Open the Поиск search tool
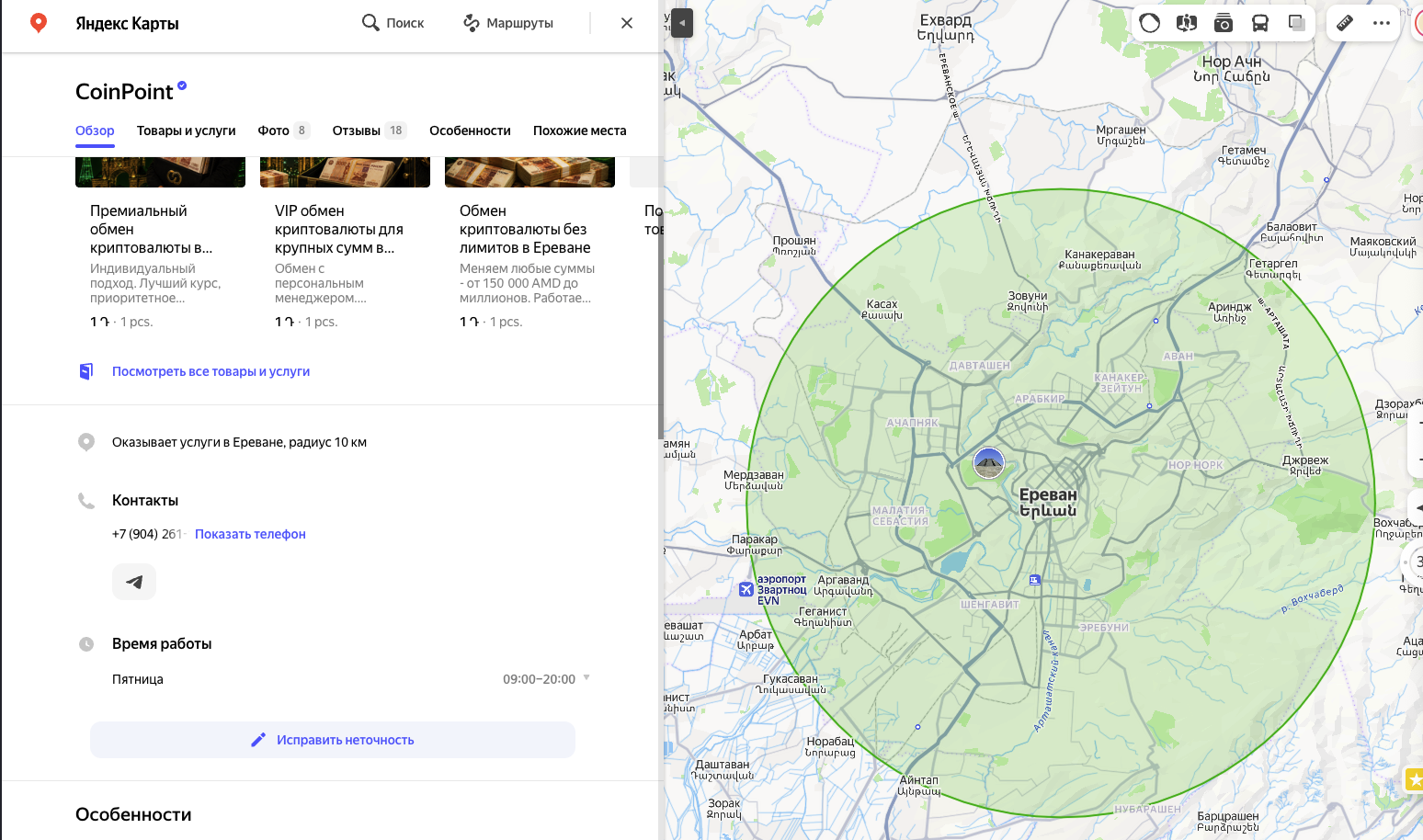The width and height of the screenshot is (1423, 840). click(x=393, y=23)
